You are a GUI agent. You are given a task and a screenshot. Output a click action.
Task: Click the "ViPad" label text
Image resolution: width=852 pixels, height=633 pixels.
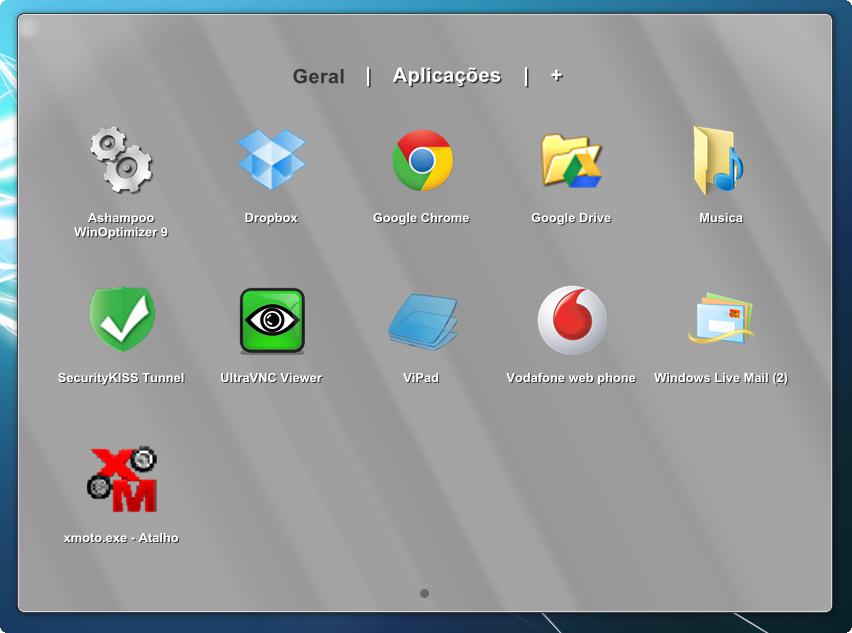tap(421, 378)
